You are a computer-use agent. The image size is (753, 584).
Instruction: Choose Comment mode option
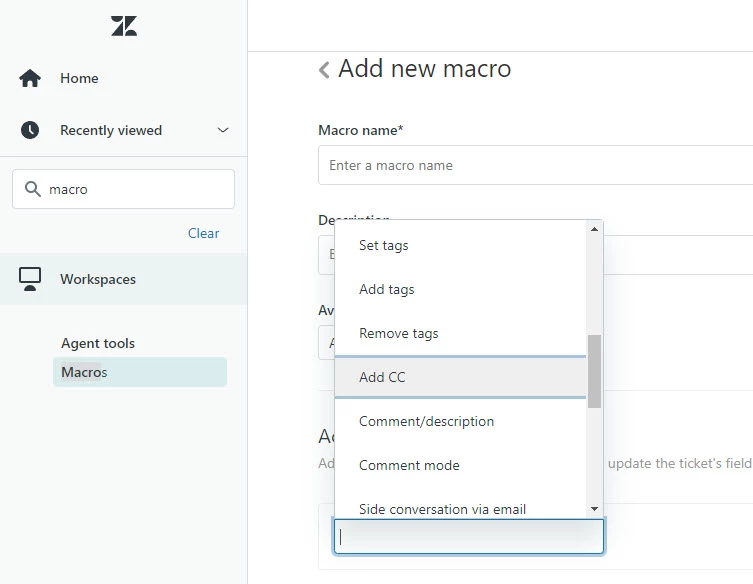pos(409,465)
